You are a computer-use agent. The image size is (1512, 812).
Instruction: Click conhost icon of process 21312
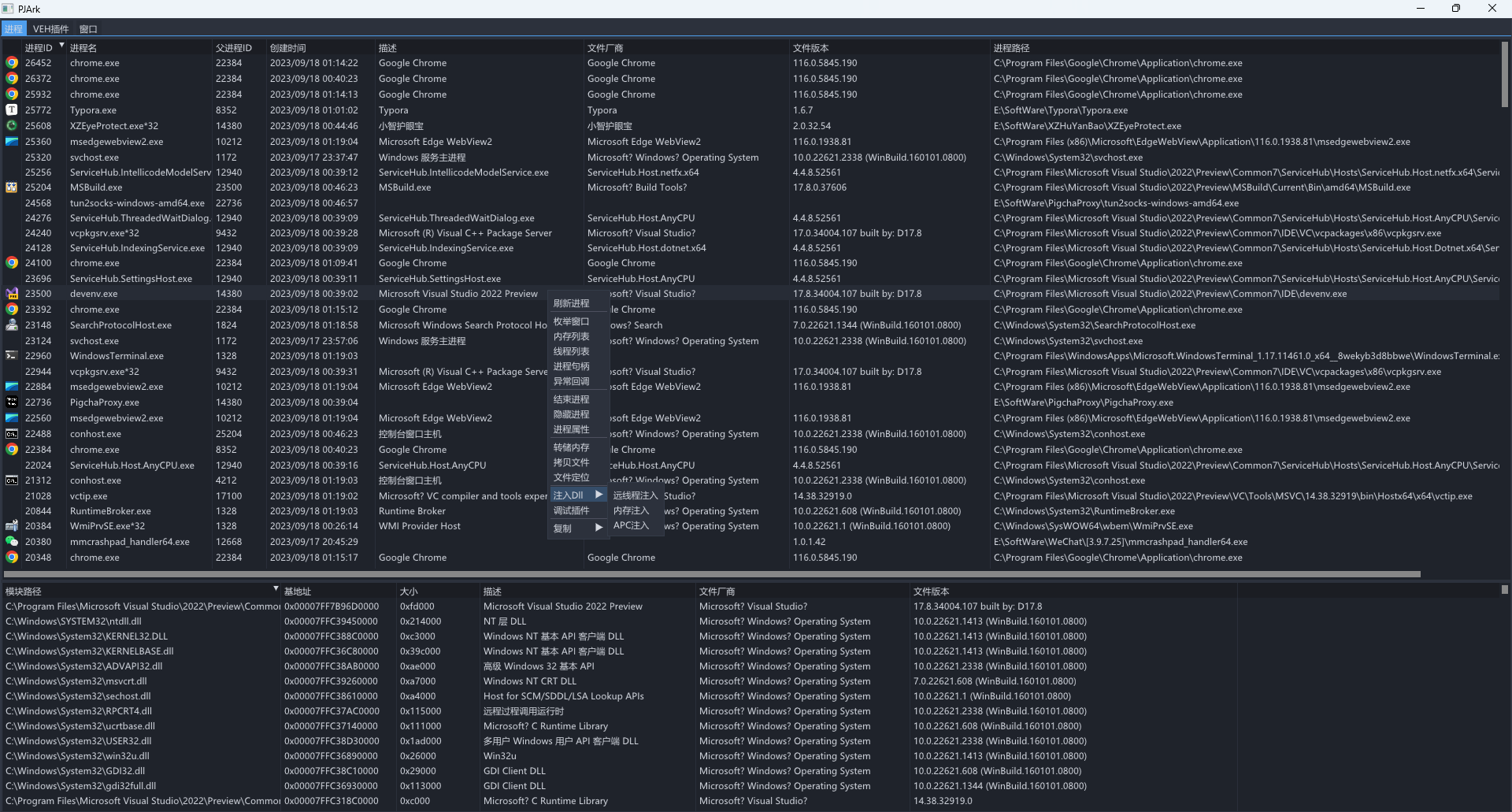tap(12, 480)
